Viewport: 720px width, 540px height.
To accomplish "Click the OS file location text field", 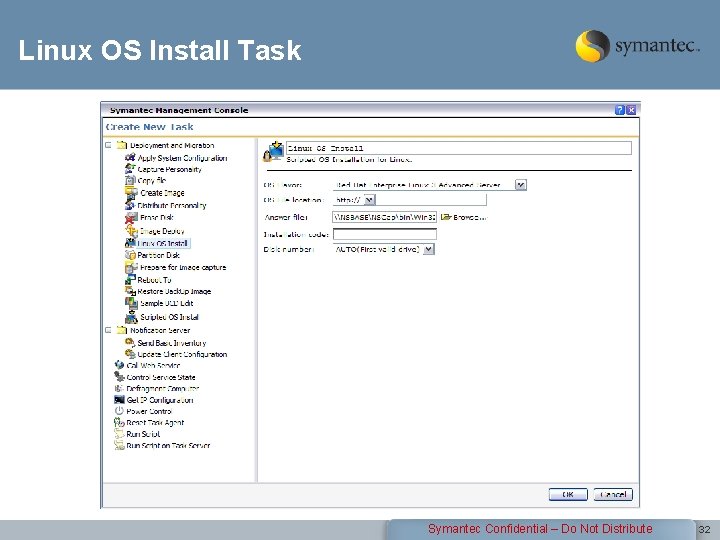I will click(x=431, y=200).
